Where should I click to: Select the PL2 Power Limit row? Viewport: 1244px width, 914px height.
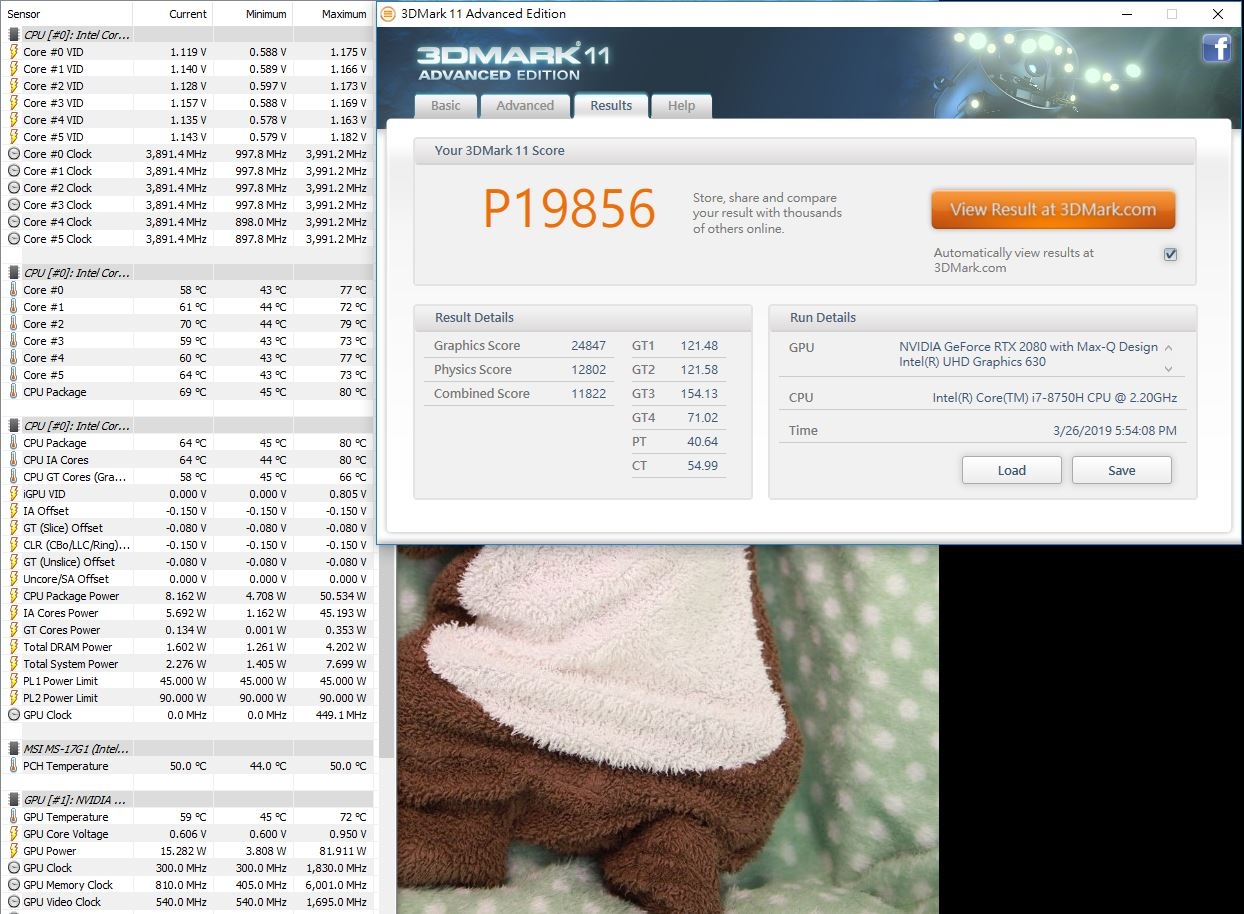click(187, 698)
